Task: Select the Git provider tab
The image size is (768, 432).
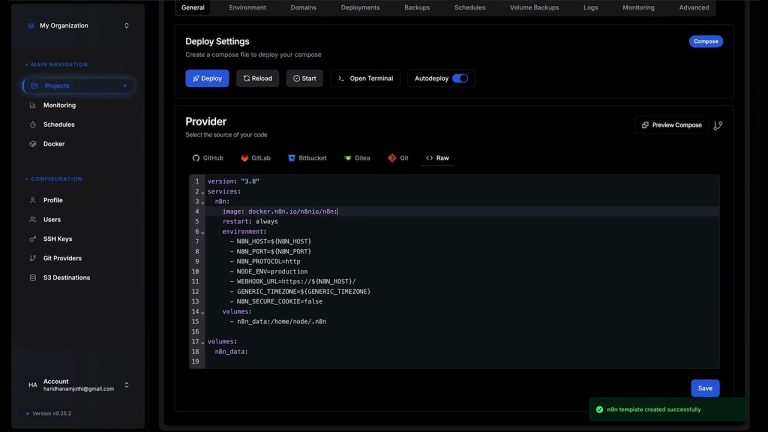Action: [x=398, y=158]
